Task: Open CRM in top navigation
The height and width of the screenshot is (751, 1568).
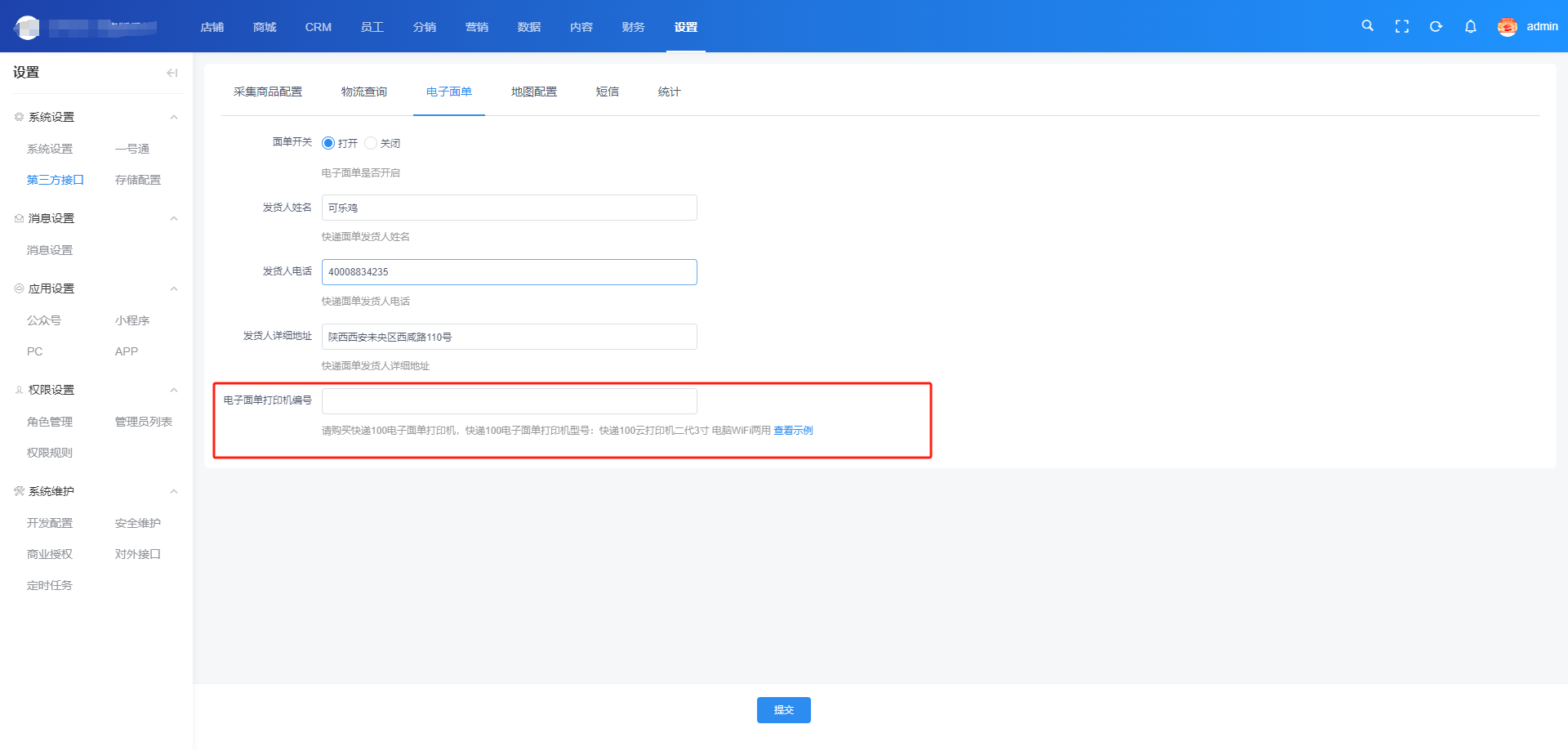Action: pyautogui.click(x=318, y=27)
